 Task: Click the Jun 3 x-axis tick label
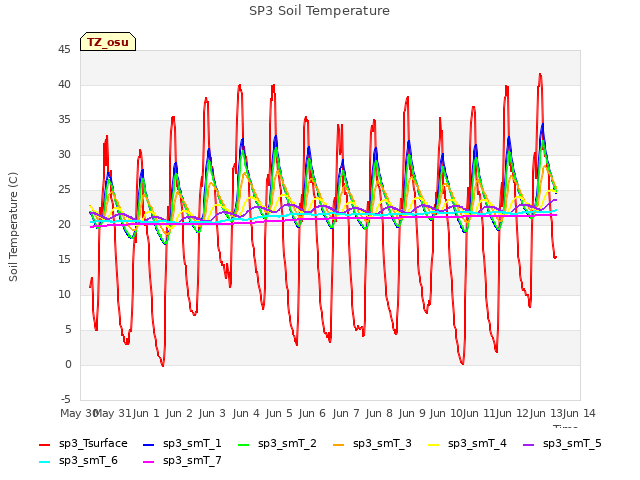(x=212, y=413)
